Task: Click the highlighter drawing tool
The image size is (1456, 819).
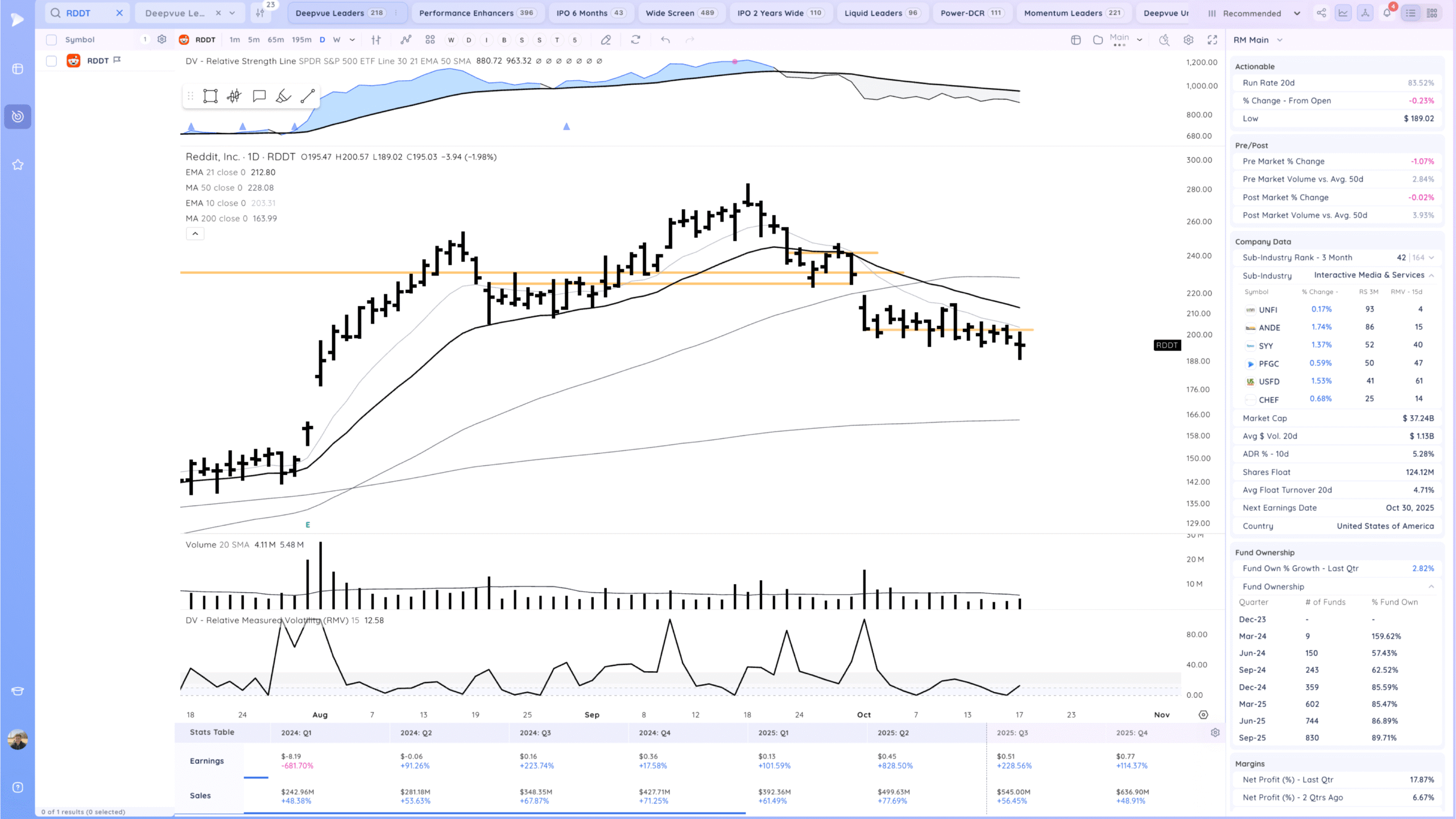Action: [283, 96]
